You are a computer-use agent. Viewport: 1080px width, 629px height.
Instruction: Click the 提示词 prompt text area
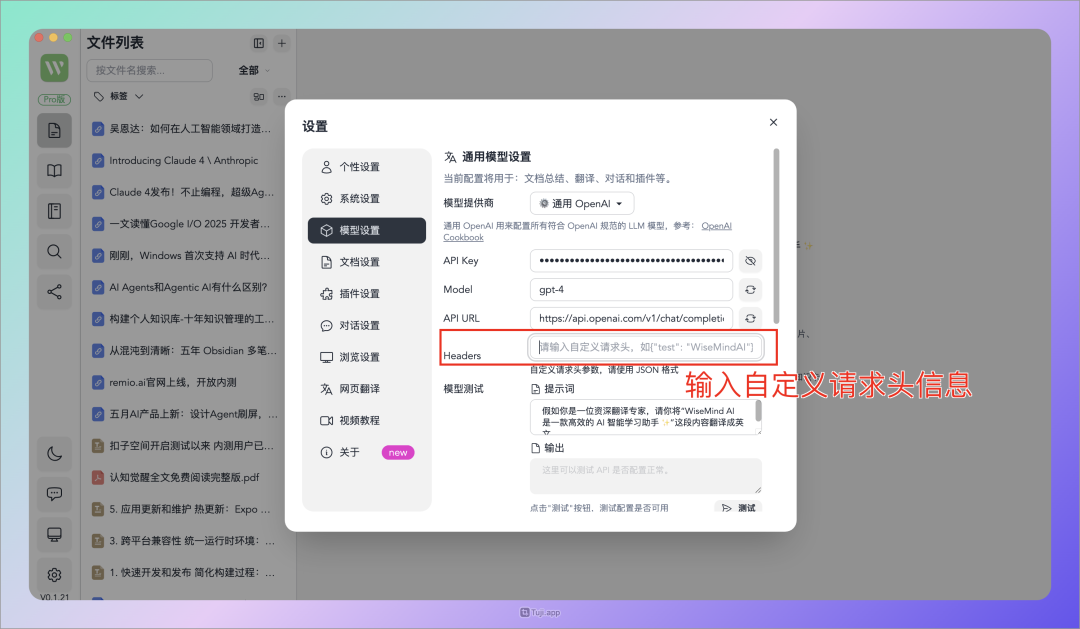[x=645, y=417]
